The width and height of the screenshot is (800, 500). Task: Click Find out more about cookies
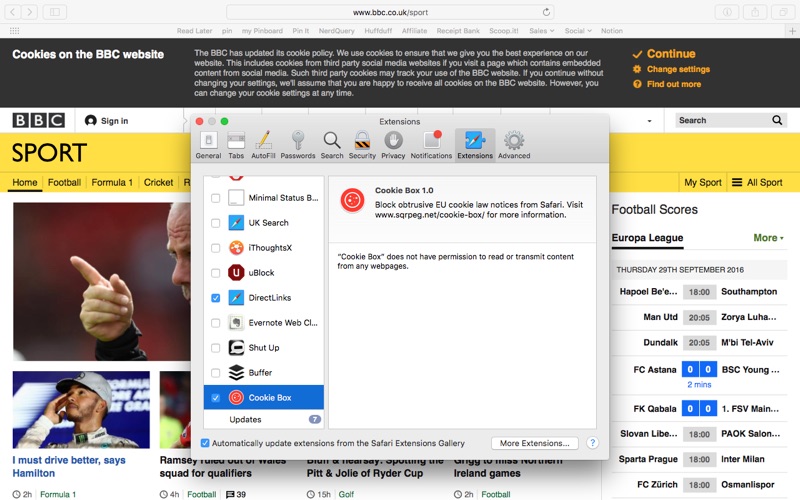tap(667, 84)
